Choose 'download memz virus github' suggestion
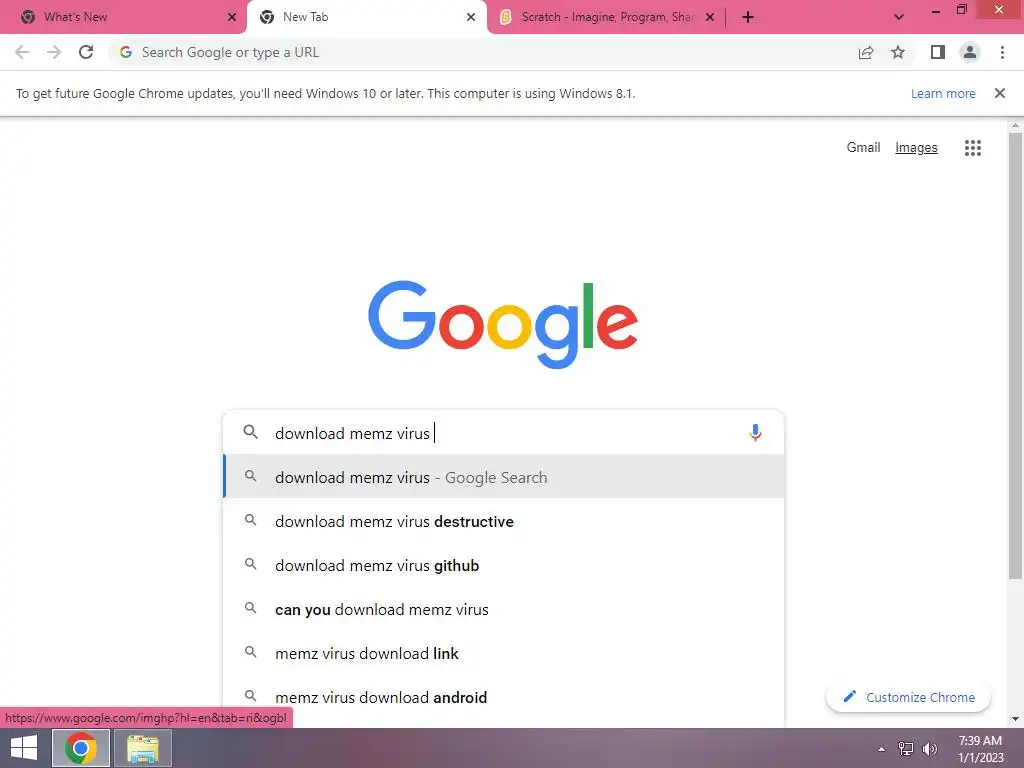 pos(504,565)
